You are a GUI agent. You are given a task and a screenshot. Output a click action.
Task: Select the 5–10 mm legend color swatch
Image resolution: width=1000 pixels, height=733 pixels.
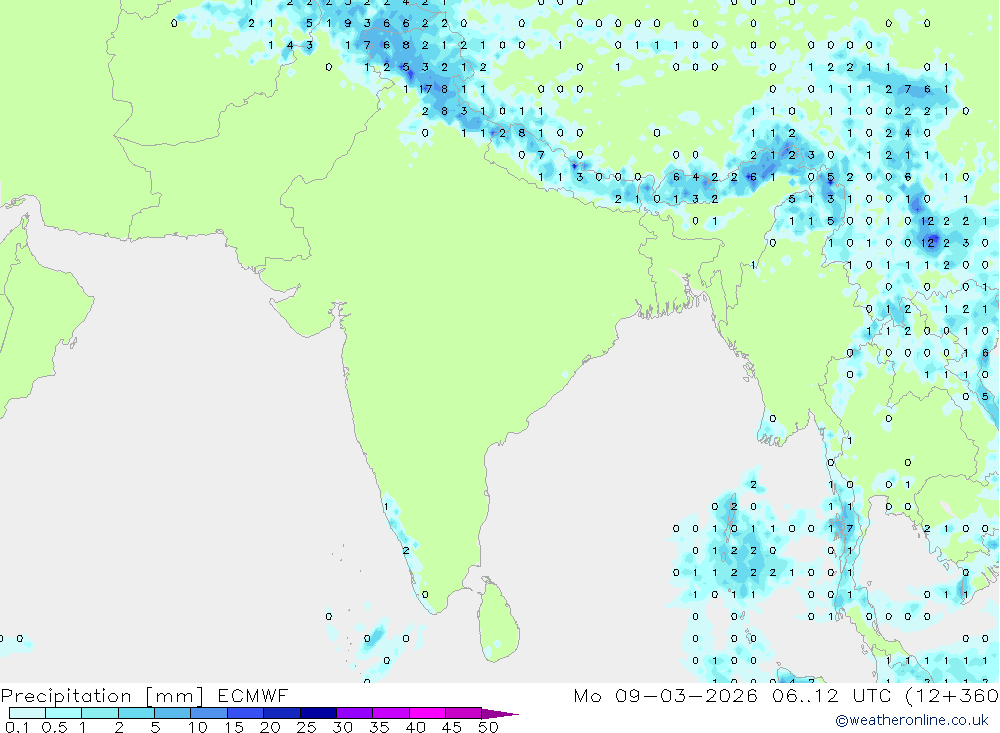(172, 713)
